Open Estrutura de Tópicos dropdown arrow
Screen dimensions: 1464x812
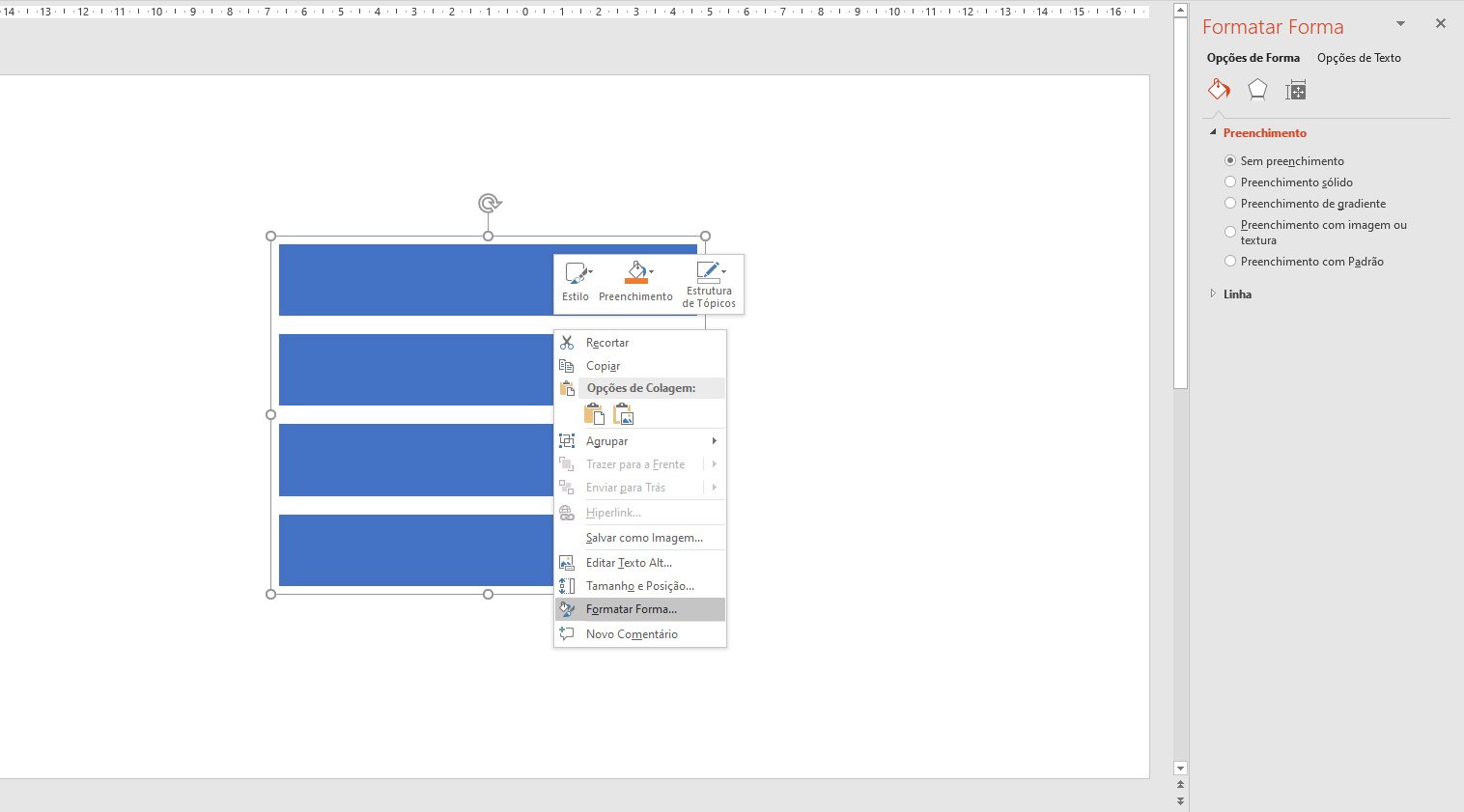click(x=723, y=271)
